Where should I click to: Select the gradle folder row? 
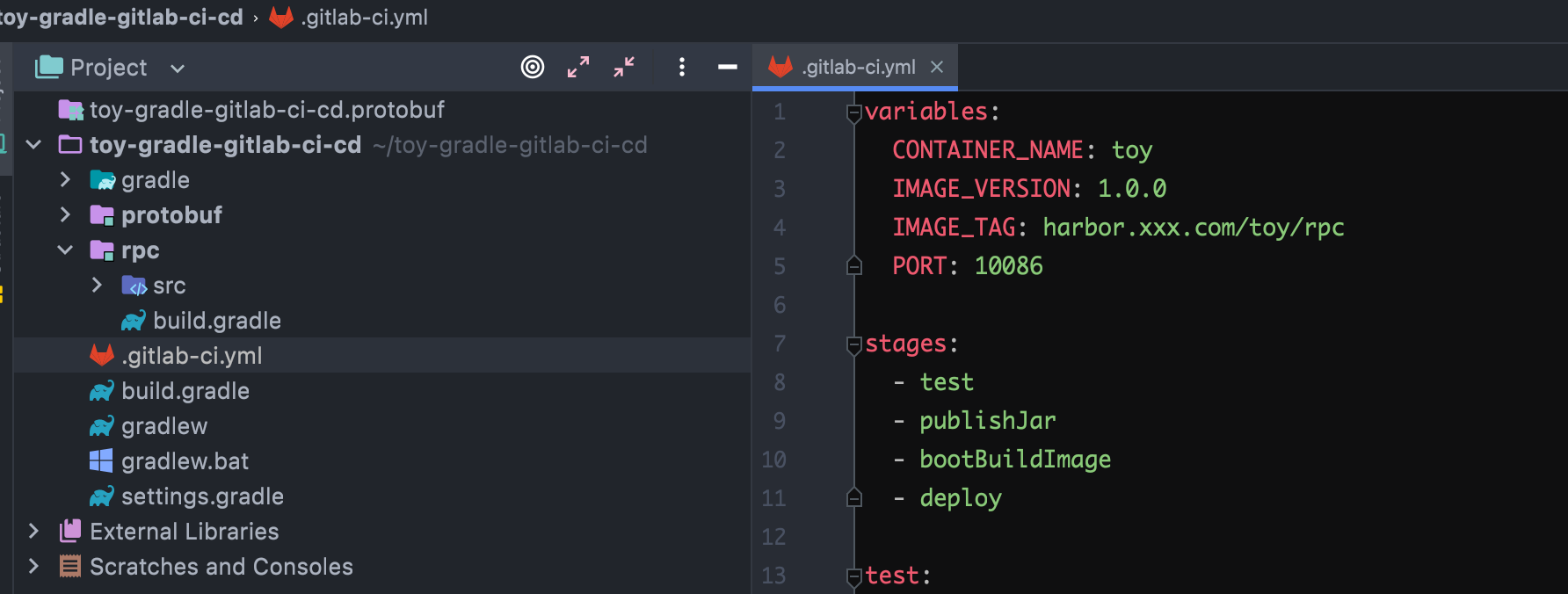click(x=382, y=180)
